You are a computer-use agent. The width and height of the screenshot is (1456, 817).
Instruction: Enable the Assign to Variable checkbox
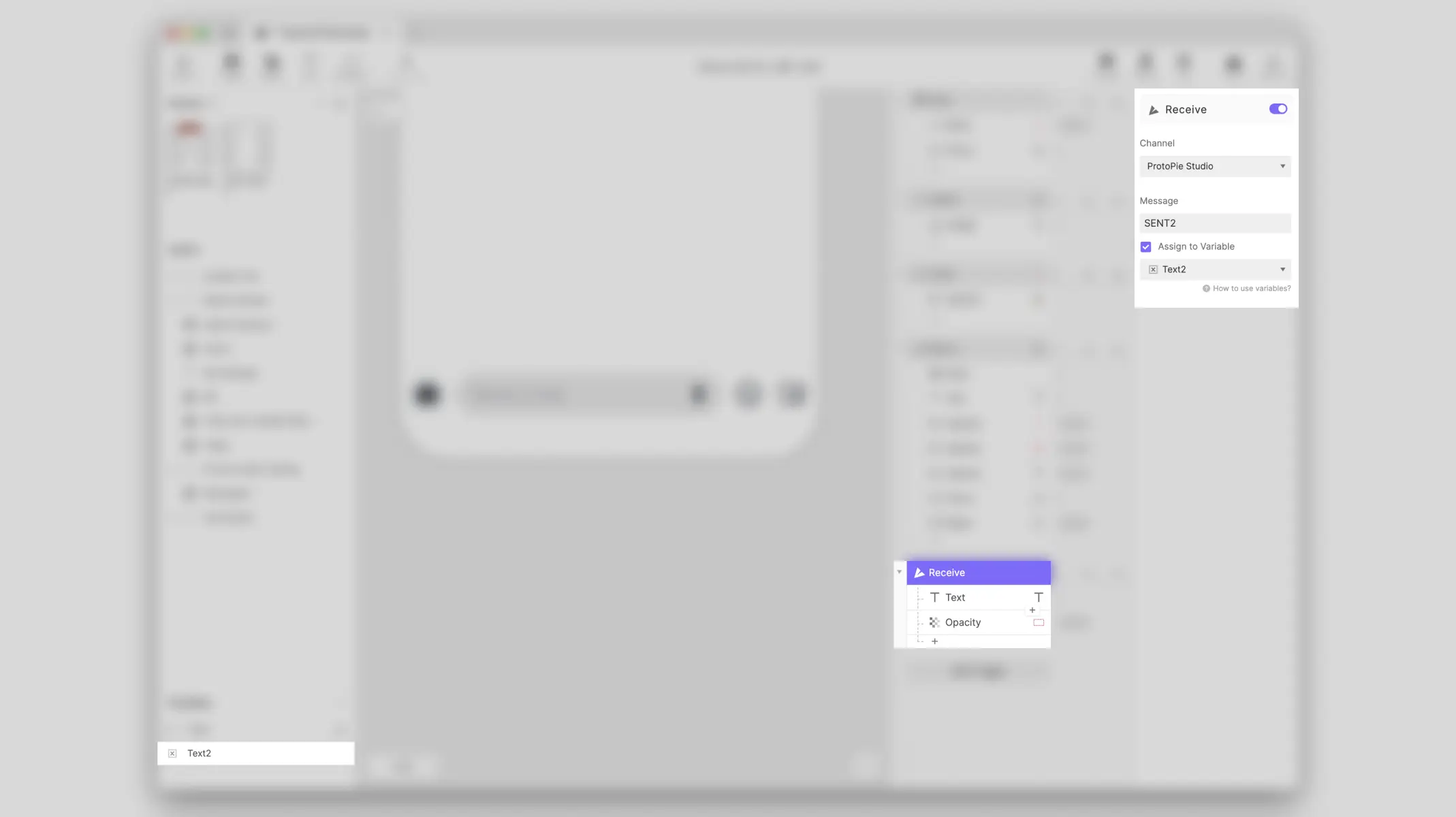click(1146, 247)
